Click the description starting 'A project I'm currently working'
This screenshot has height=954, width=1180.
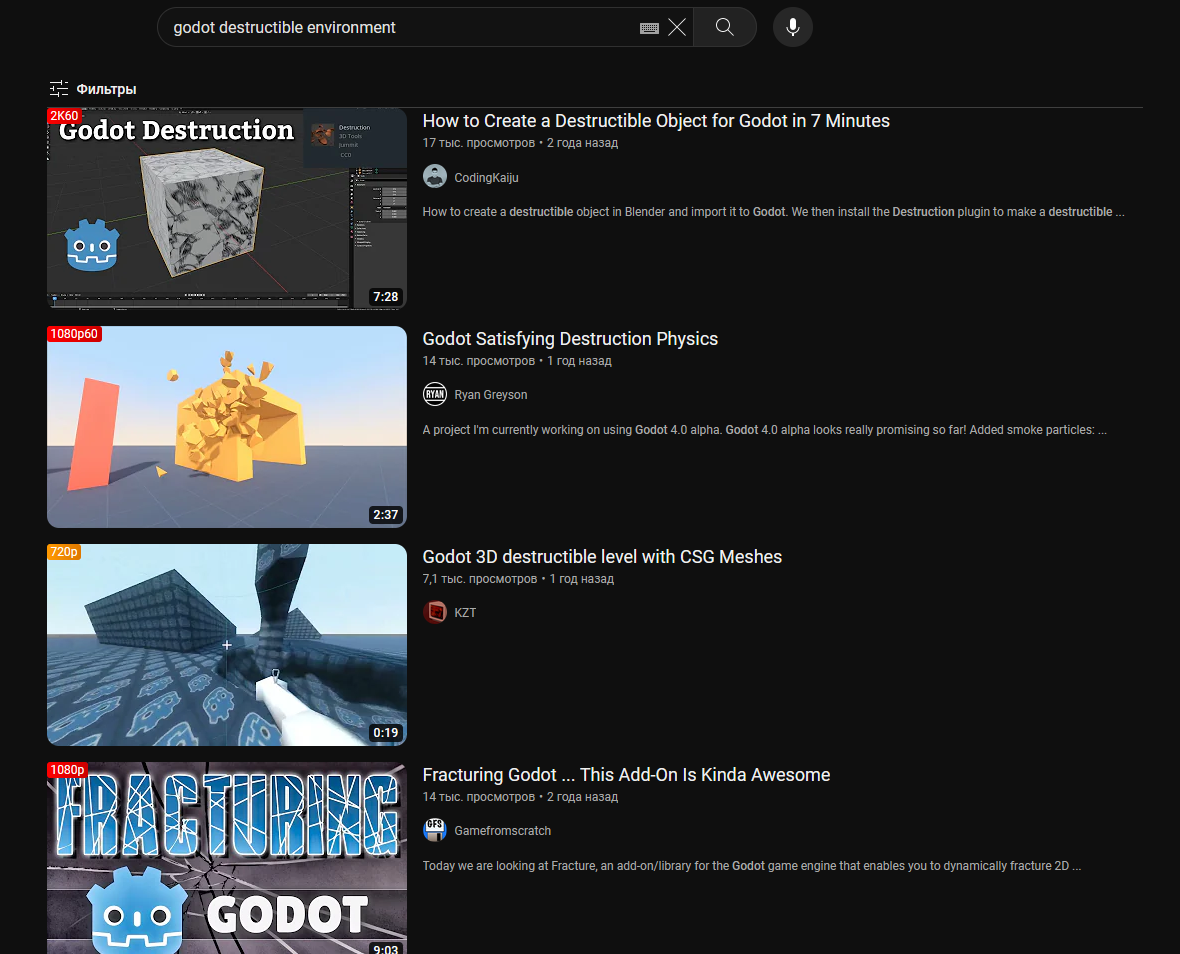click(765, 430)
